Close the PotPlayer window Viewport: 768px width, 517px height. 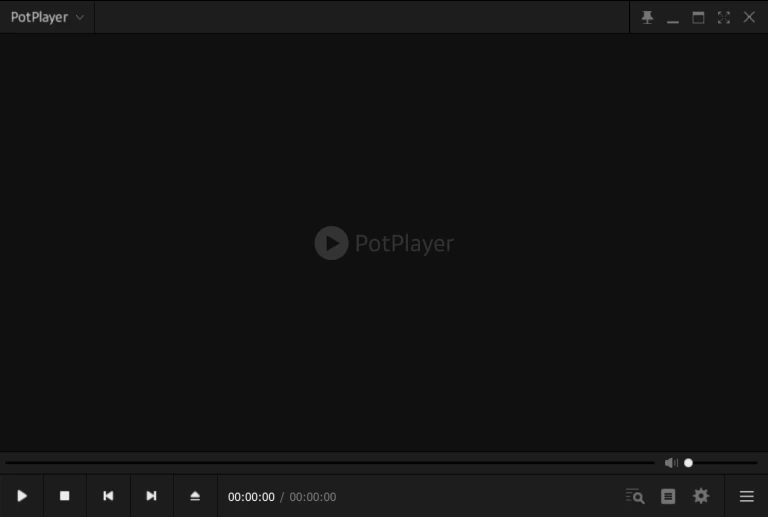(749, 17)
